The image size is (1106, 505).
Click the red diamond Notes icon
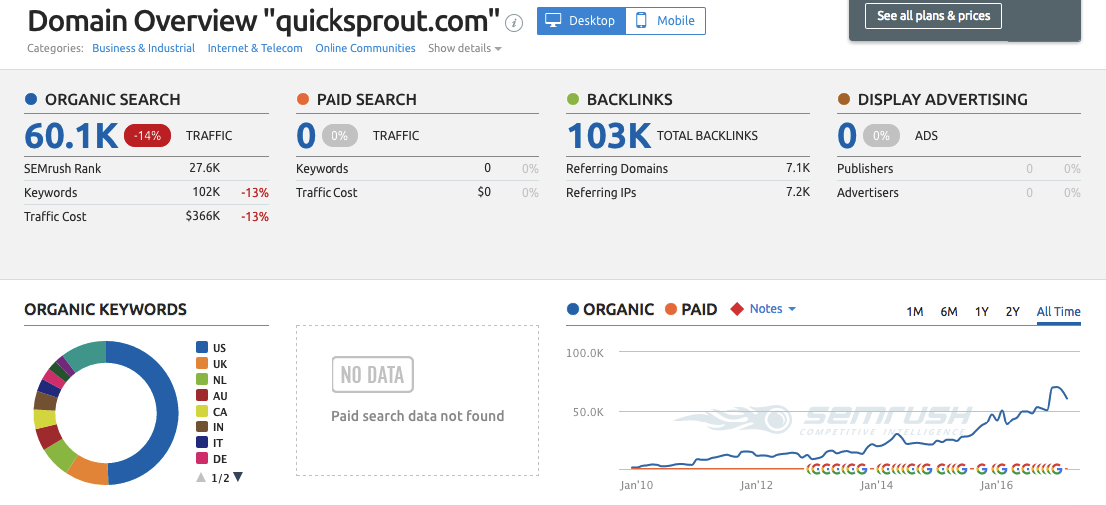click(737, 309)
